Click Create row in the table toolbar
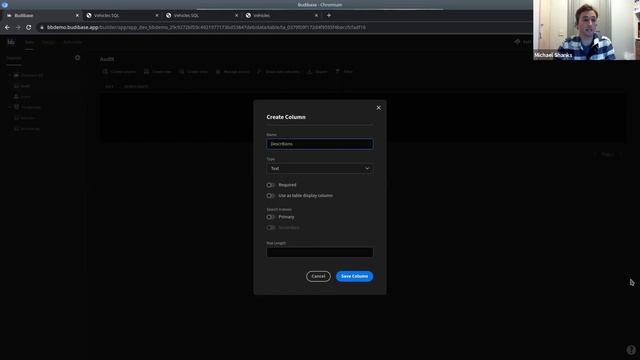This screenshot has width=640, height=360. [158, 72]
